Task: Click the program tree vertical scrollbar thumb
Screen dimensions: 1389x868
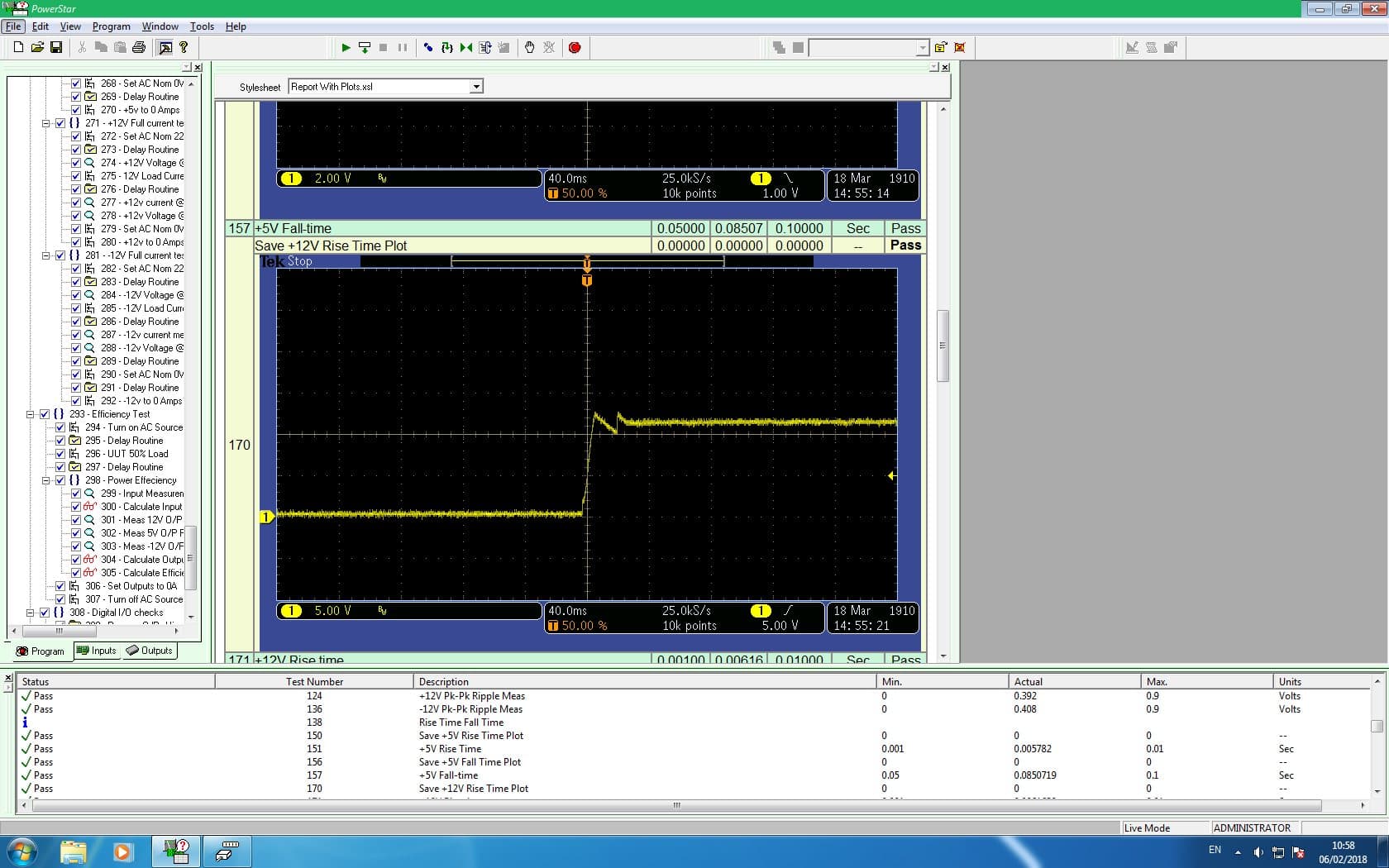Action: coord(191,558)
